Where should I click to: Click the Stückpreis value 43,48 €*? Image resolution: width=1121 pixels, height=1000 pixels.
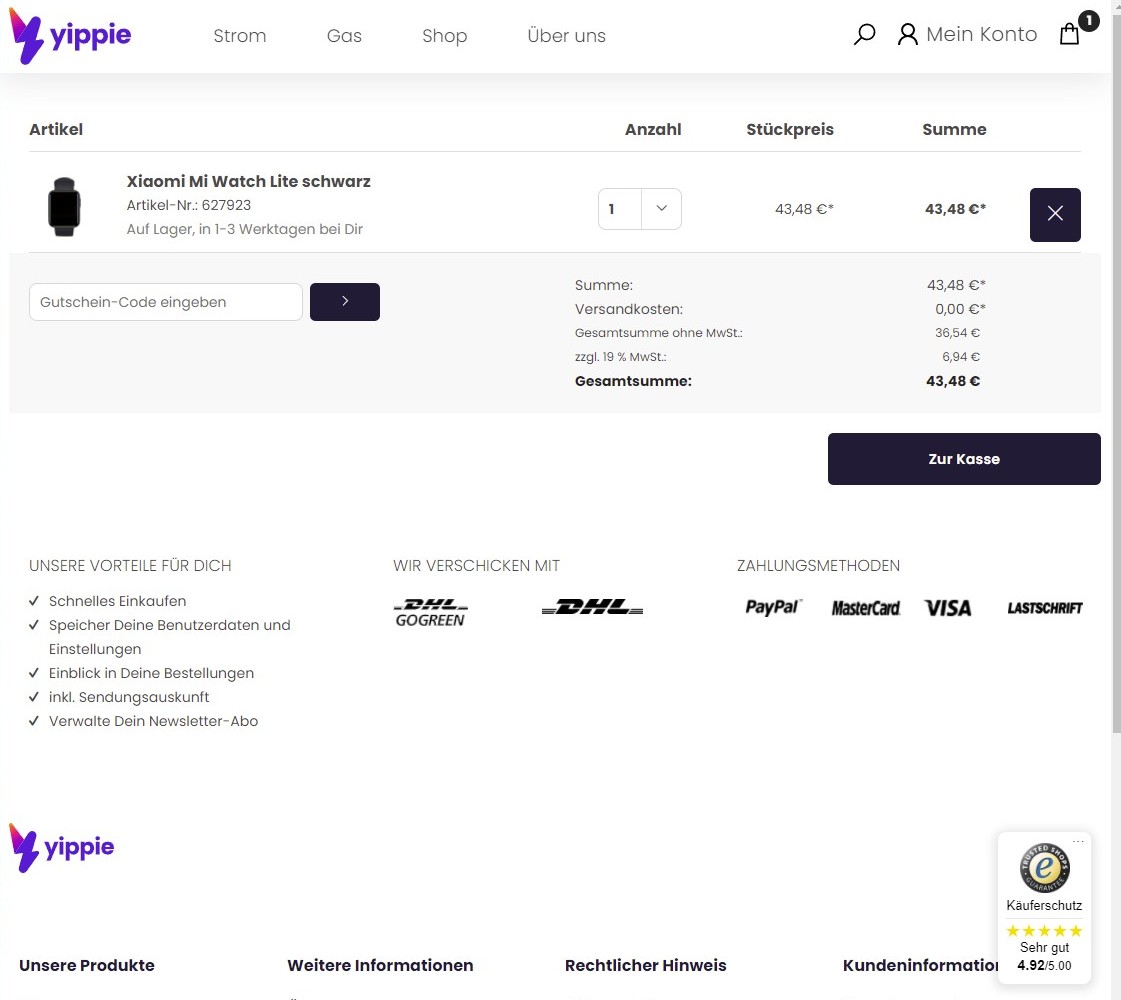click(x=804, y=209)
